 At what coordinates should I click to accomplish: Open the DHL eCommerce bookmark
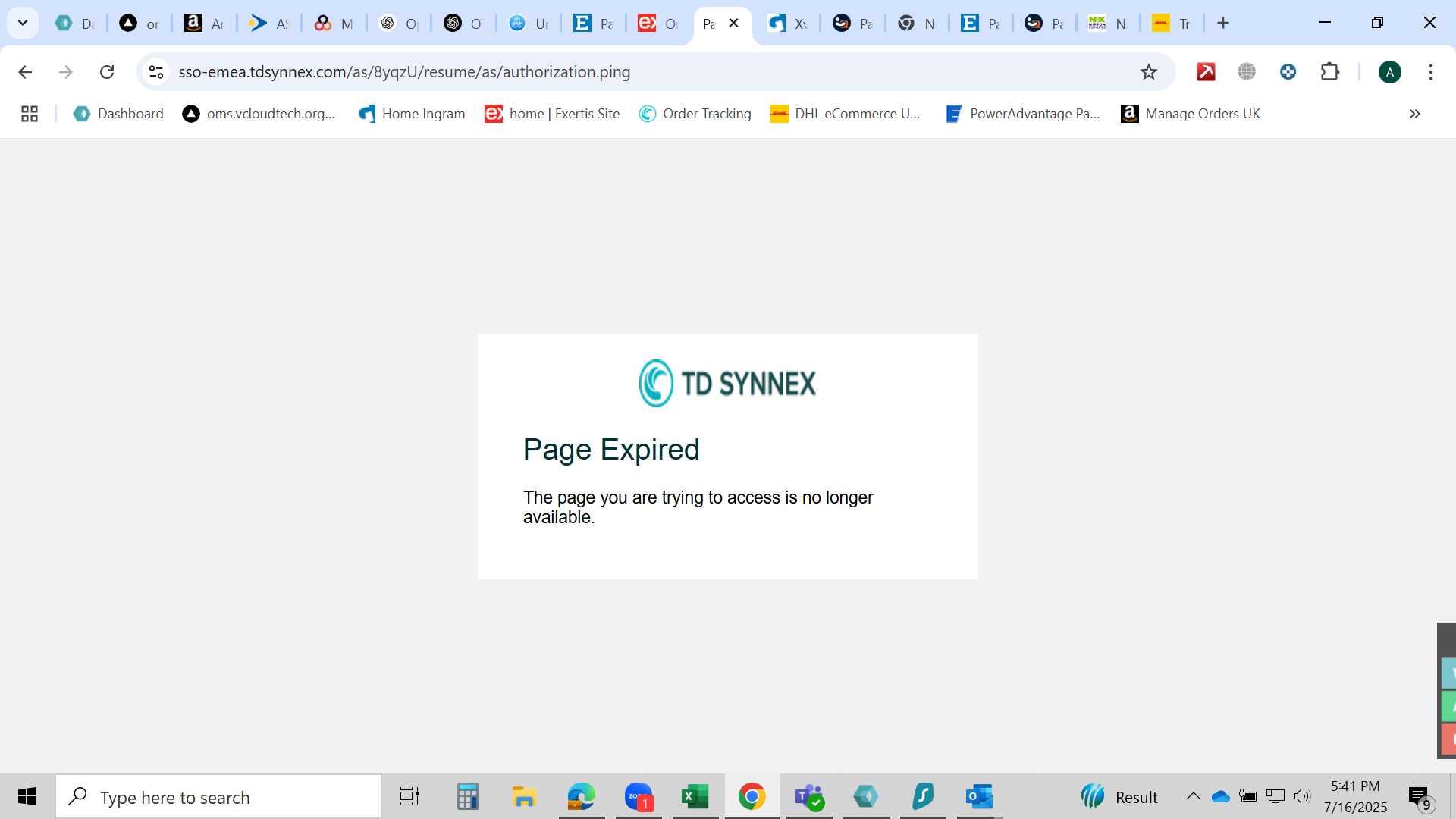pos(846,114)
